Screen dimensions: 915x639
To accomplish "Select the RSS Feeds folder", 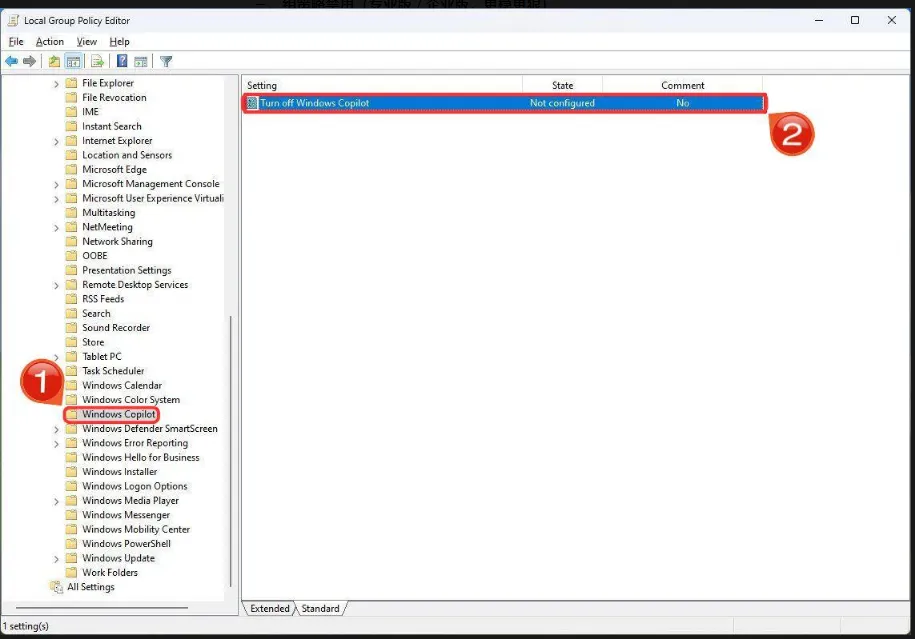I will (103, 299).
